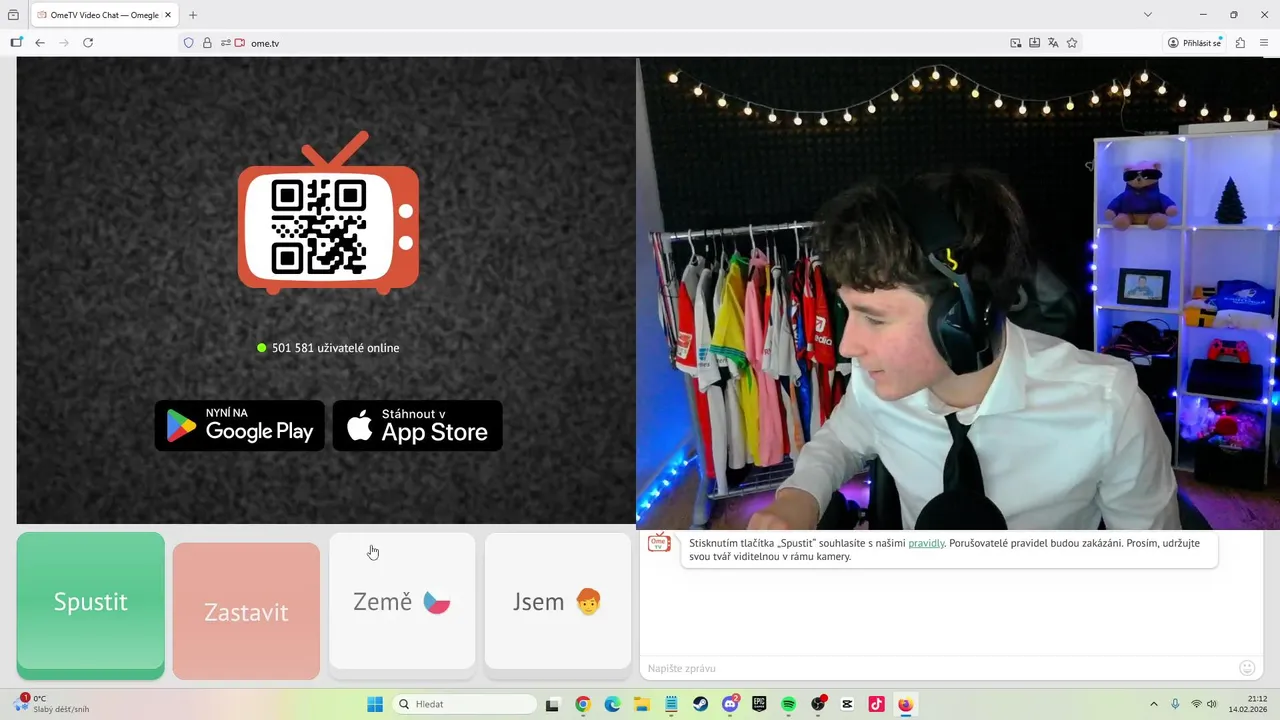Open the volume speaker tray icon

1213,704
